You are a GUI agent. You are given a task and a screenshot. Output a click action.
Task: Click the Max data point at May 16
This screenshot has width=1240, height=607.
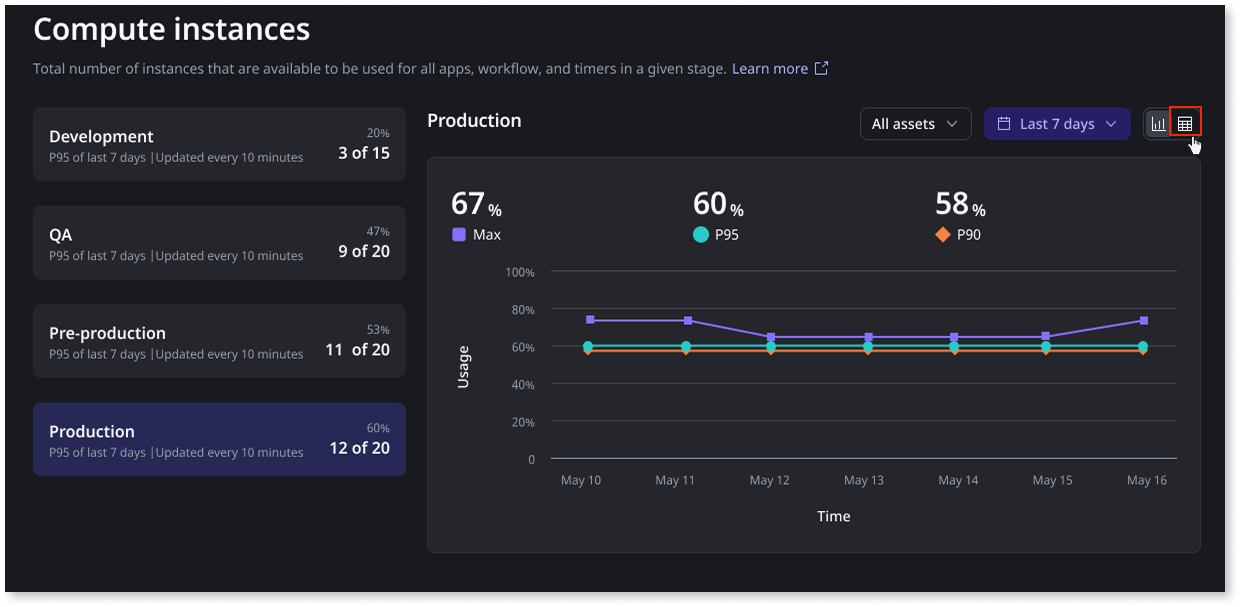click(1143, 321)
